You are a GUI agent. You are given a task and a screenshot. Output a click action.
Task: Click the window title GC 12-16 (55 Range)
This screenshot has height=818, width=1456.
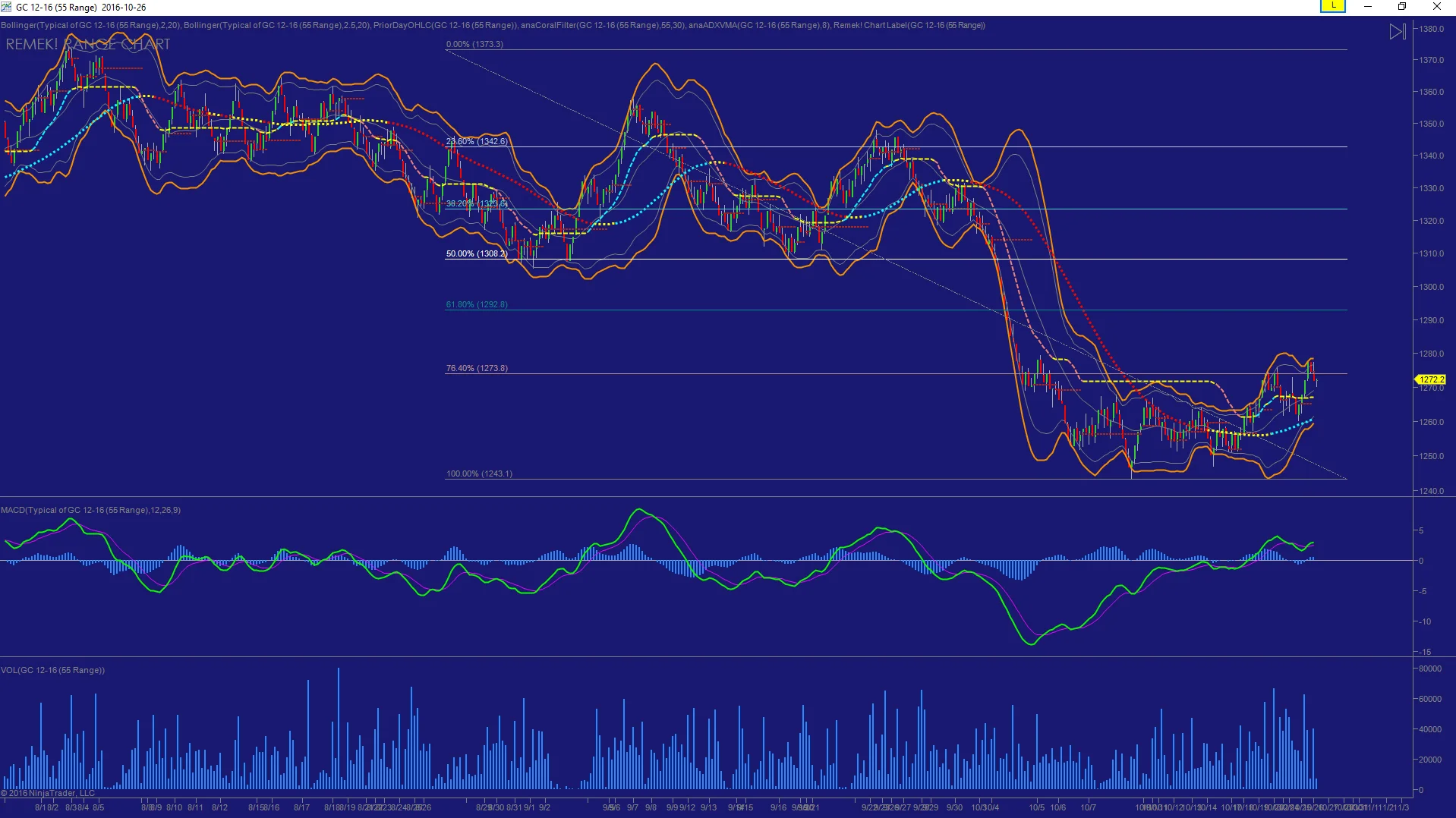click(56, 7)
